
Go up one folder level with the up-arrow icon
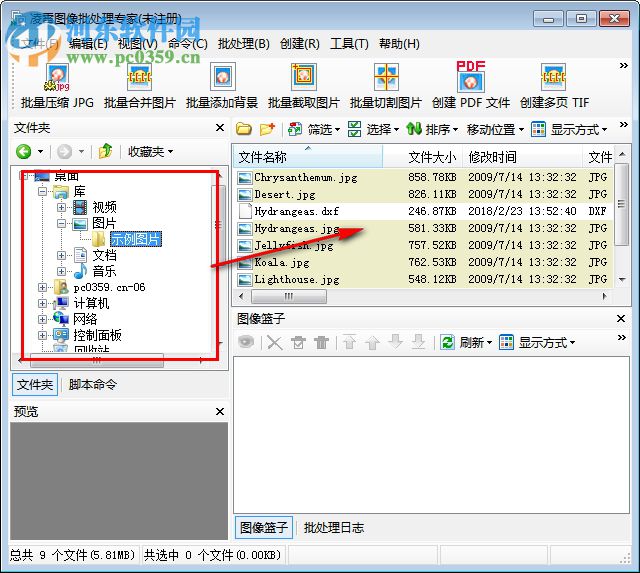(105, 151)
